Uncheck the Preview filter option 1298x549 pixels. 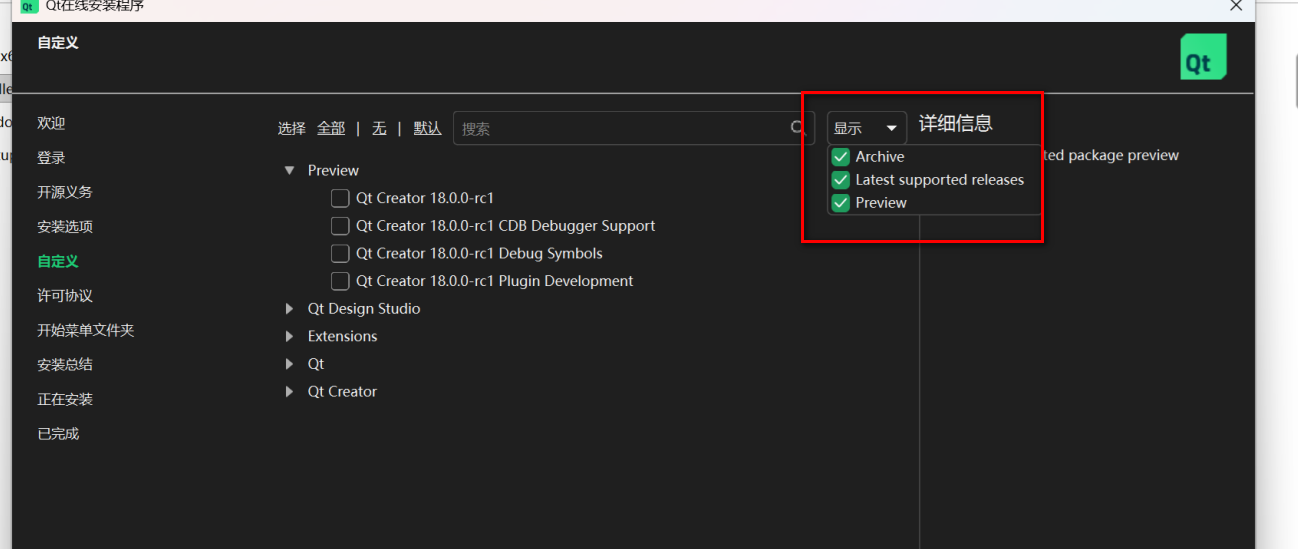[841, 202]
